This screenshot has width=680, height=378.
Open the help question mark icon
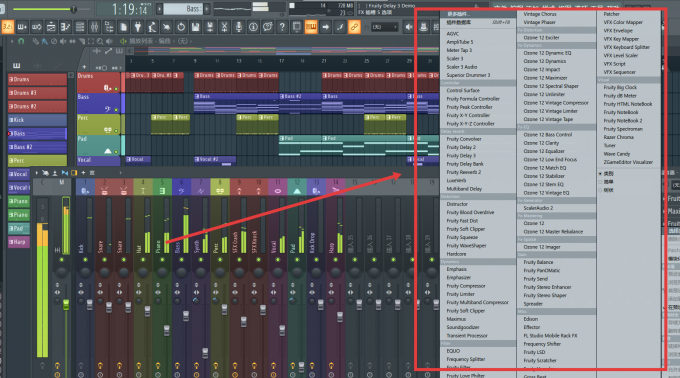282,27
